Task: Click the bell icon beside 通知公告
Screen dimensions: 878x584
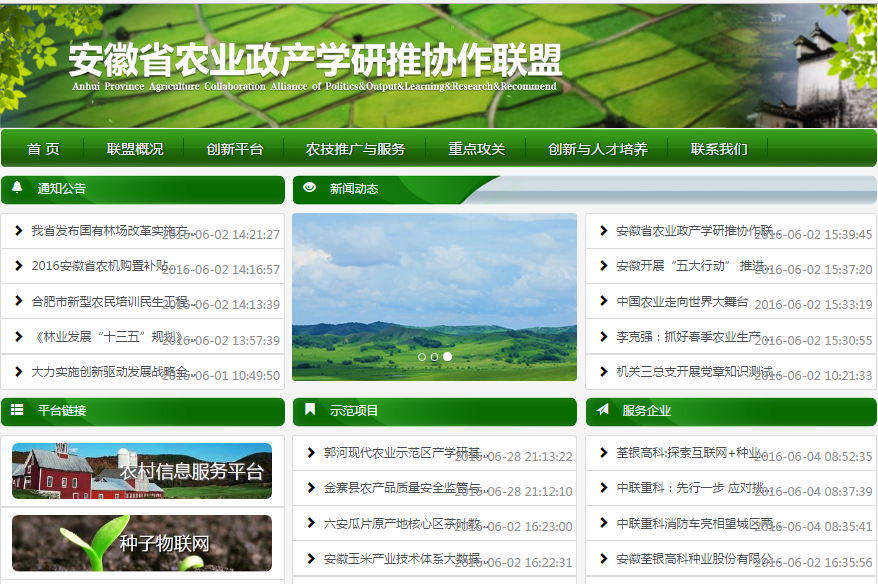Action: click(x=18, y=188)
